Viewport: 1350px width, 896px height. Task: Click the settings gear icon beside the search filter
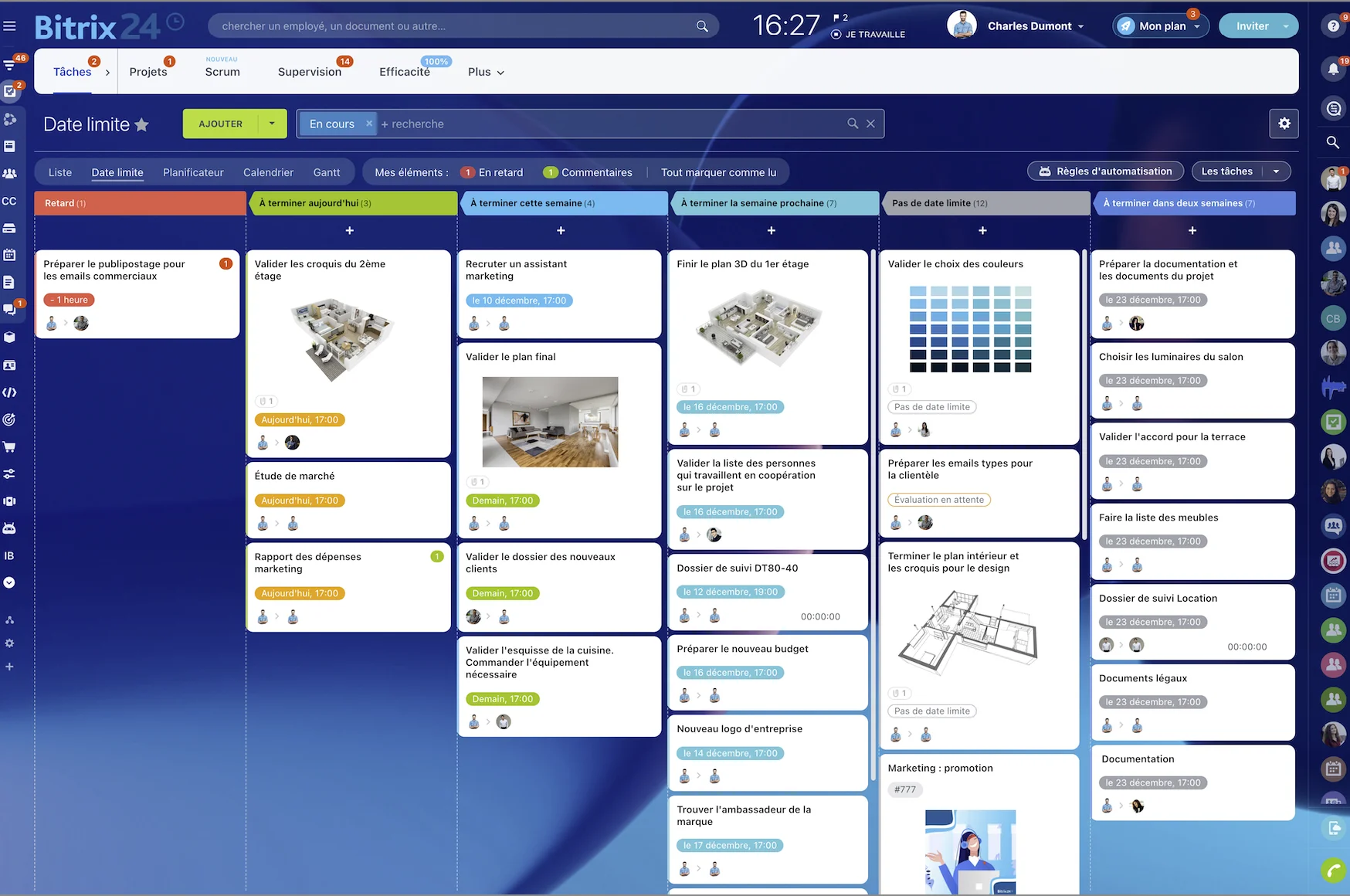1284,124
